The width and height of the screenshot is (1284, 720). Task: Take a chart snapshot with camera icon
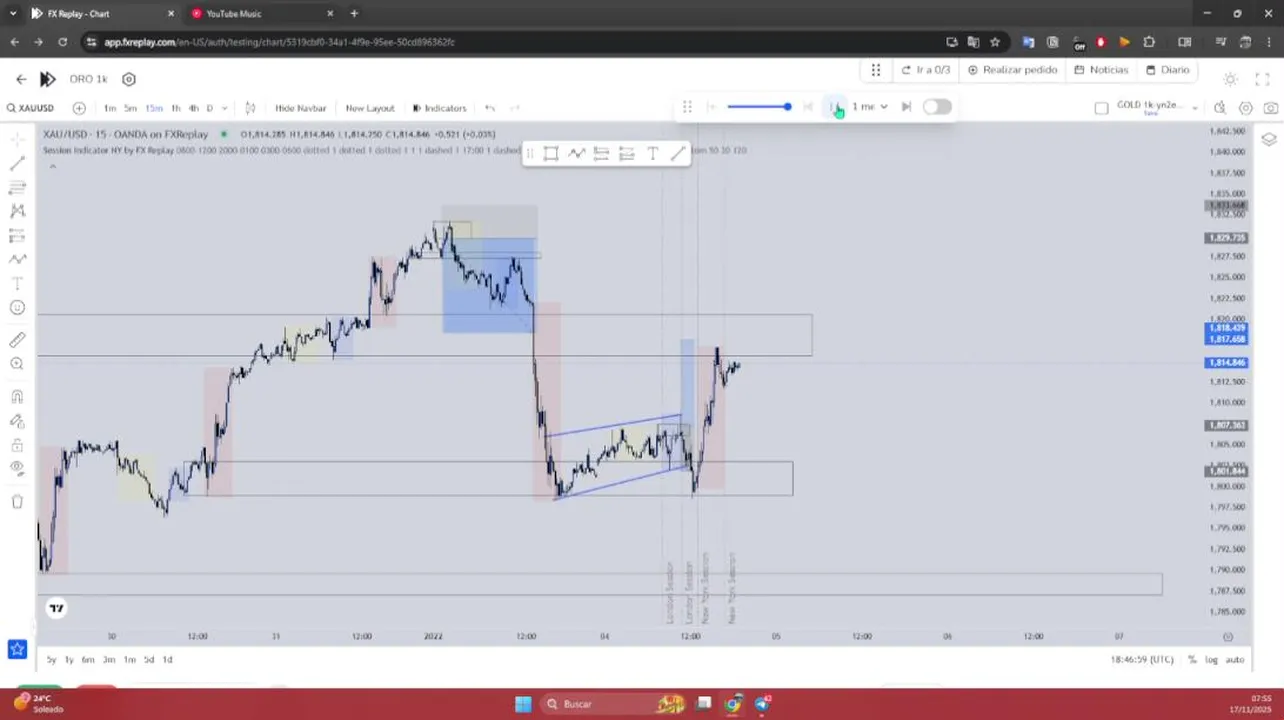click(1271, 108)
